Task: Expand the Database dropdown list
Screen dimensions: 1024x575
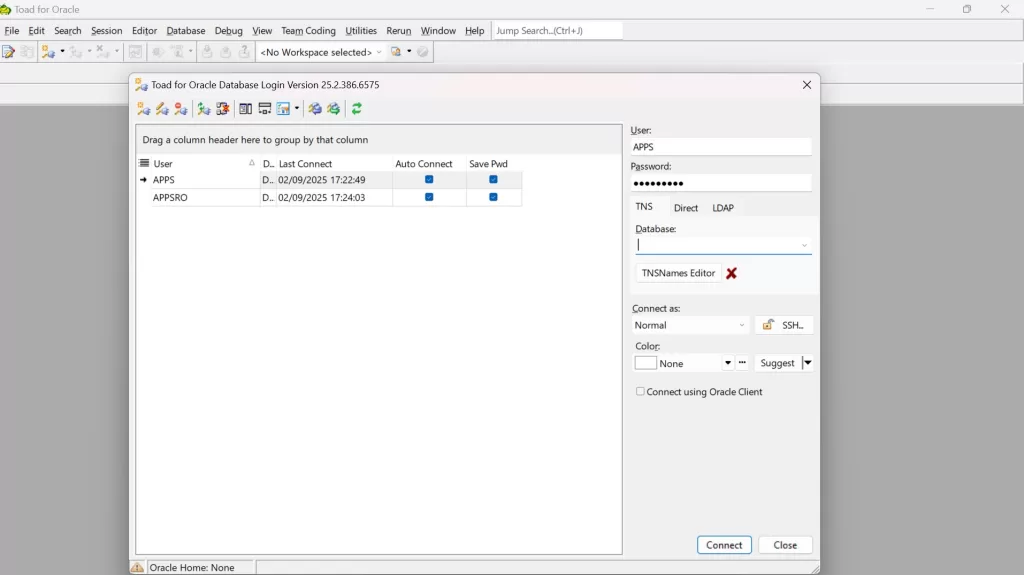Action: point(804,246)
